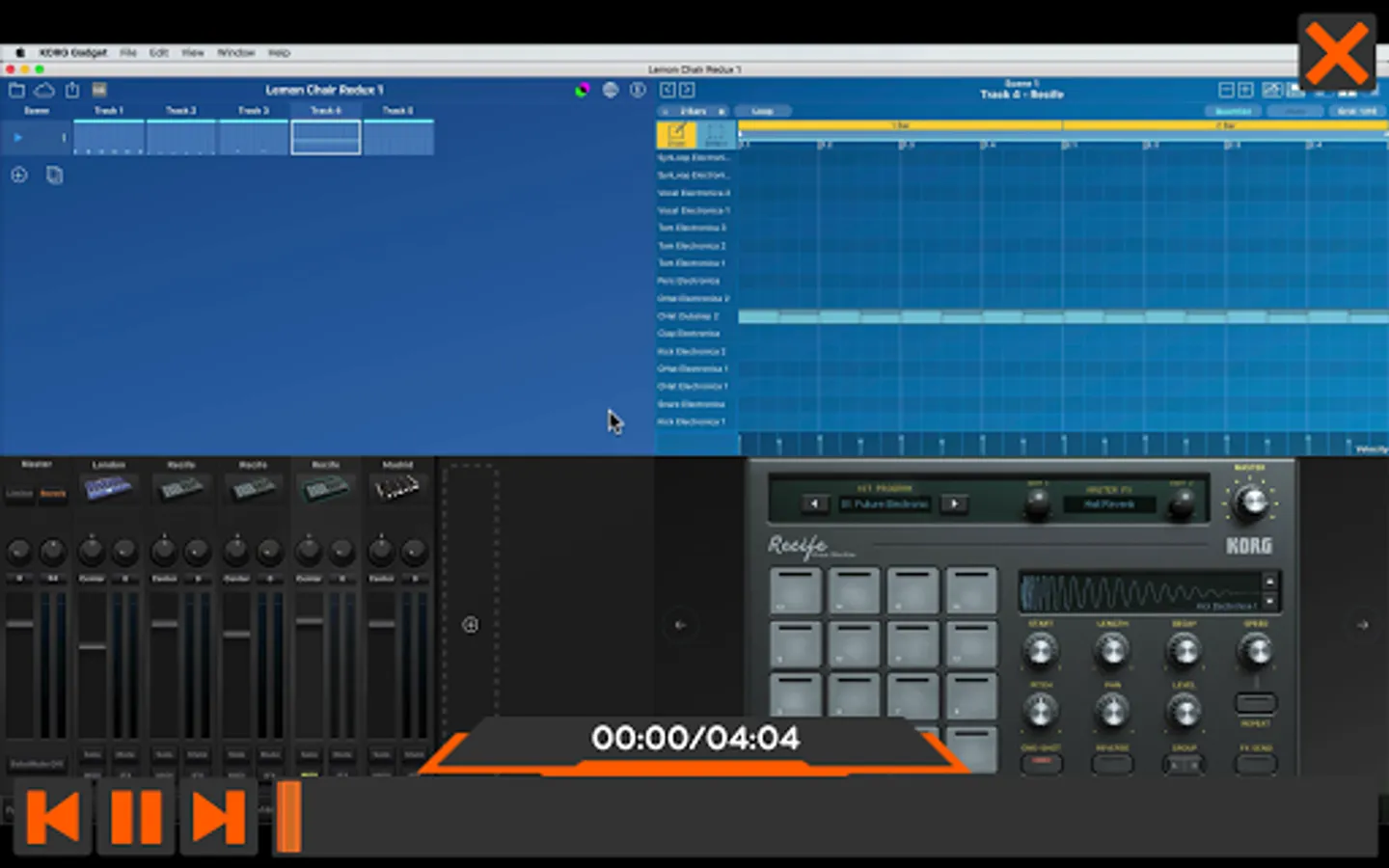Open the color wheel icon in the toolbar

tap(582, 90)
